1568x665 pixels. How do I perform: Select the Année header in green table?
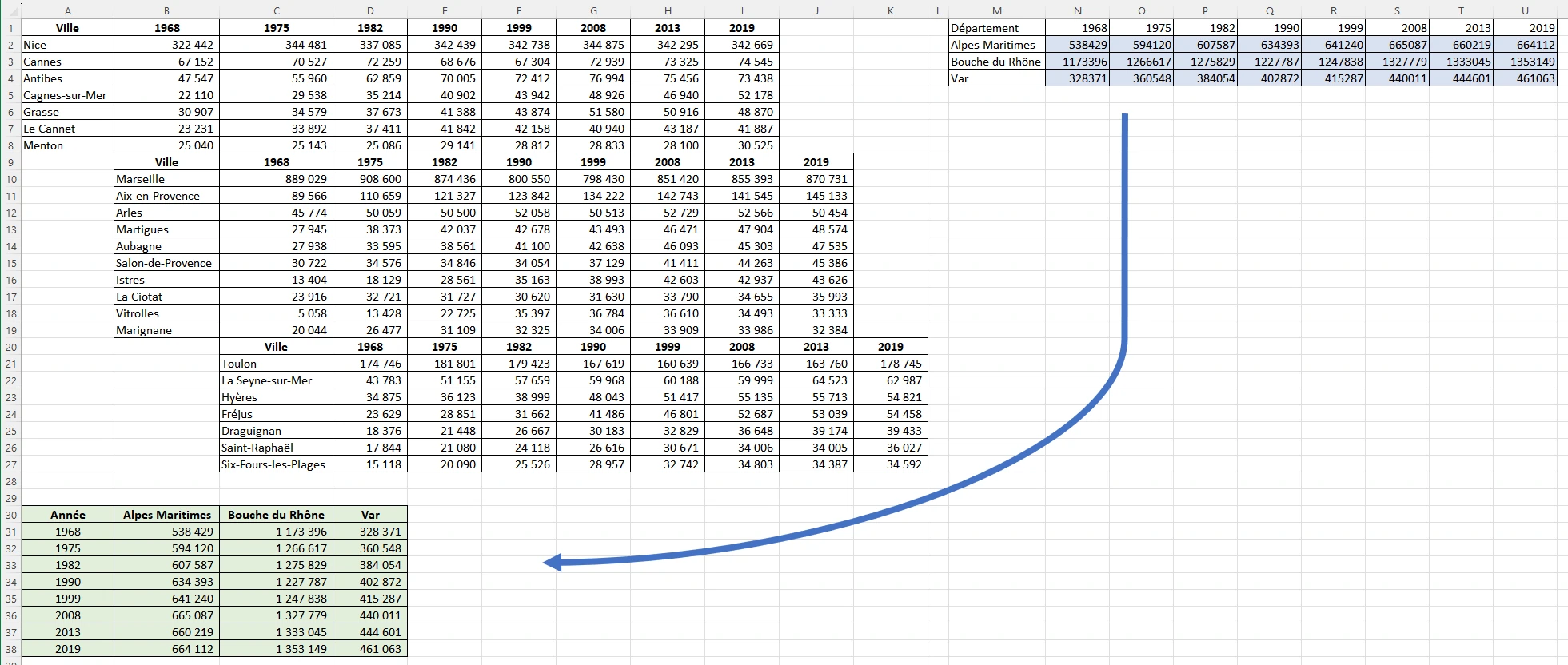(67, 515)
